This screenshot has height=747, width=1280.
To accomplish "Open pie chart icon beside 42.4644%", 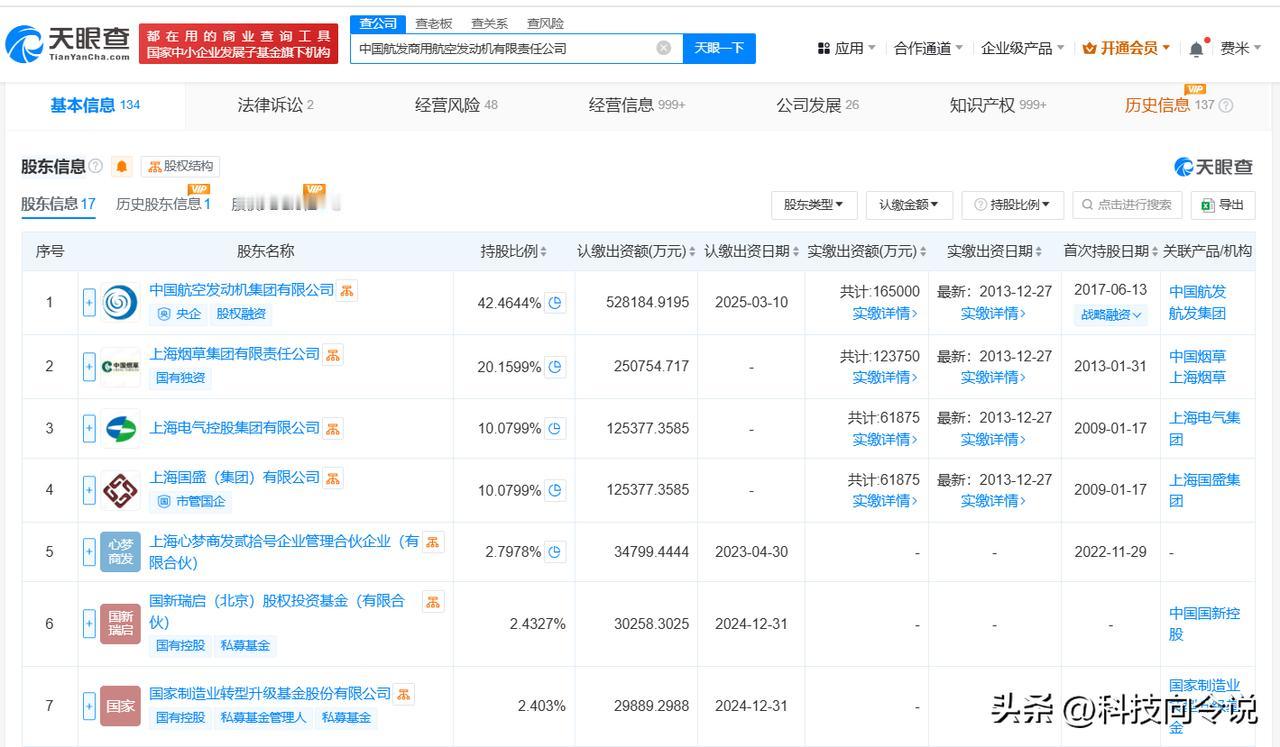I will [556, 302].
